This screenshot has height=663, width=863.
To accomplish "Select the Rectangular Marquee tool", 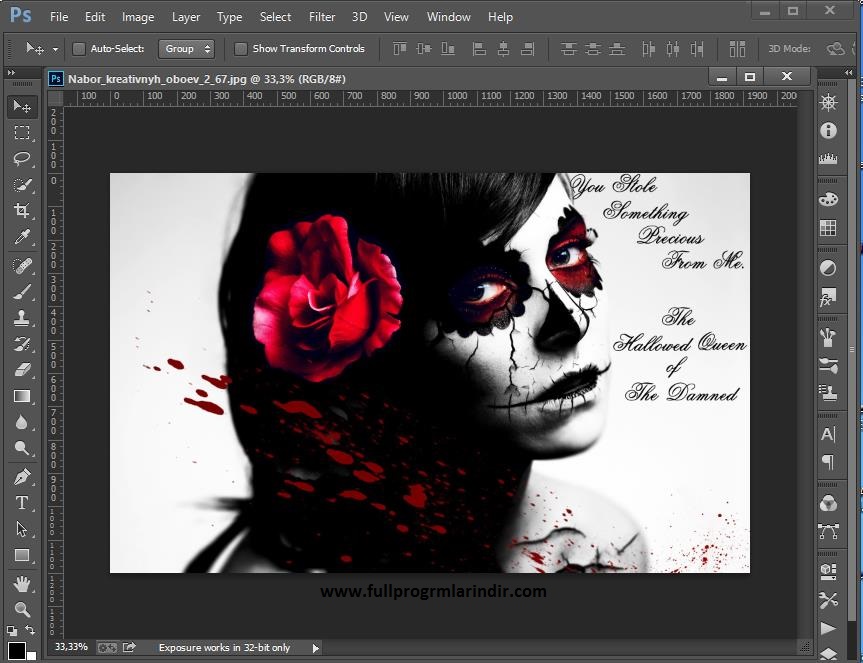I will (x=22, y=132).
